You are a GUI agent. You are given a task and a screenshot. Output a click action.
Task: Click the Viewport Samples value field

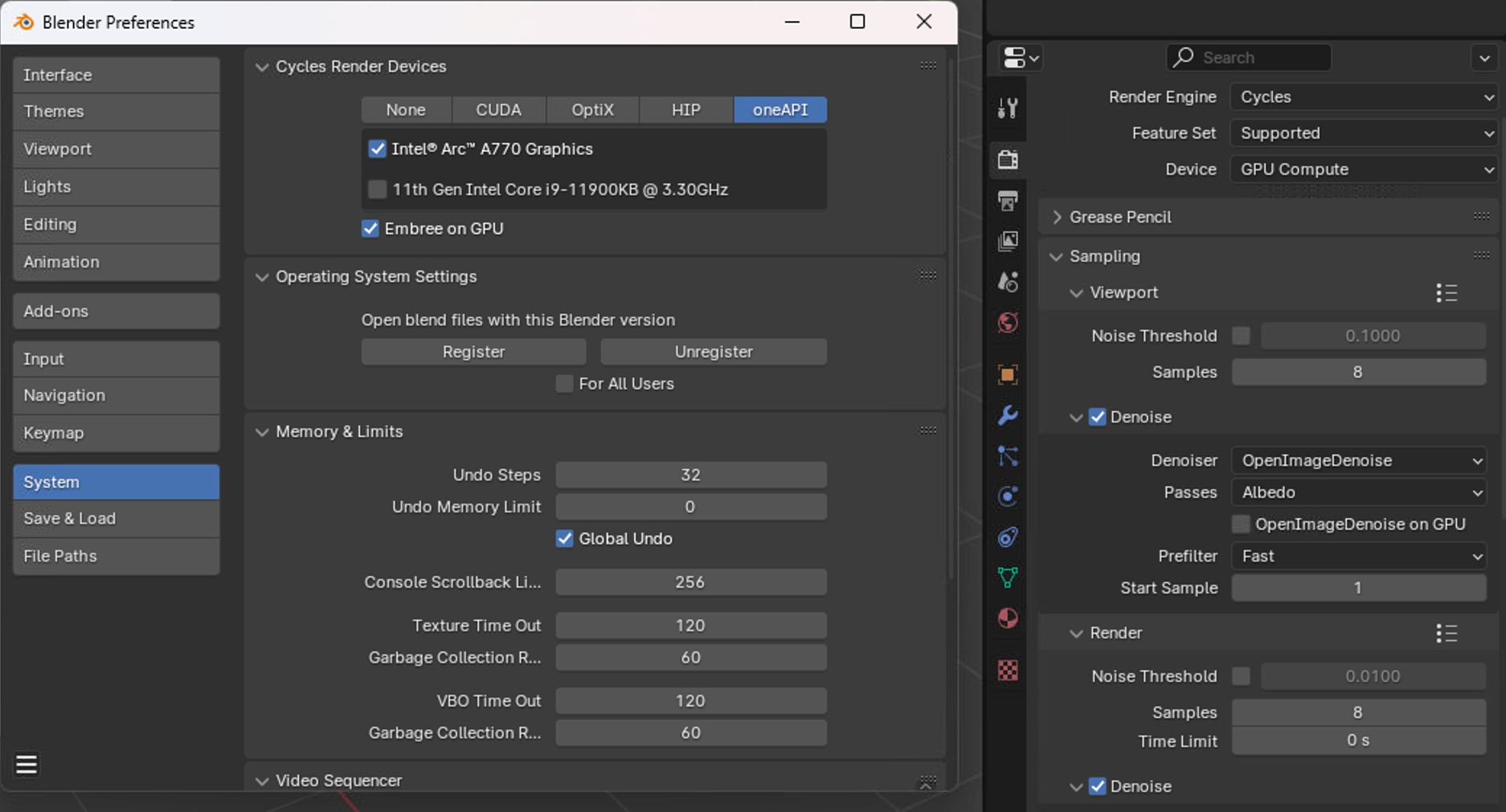(1359, 372)
